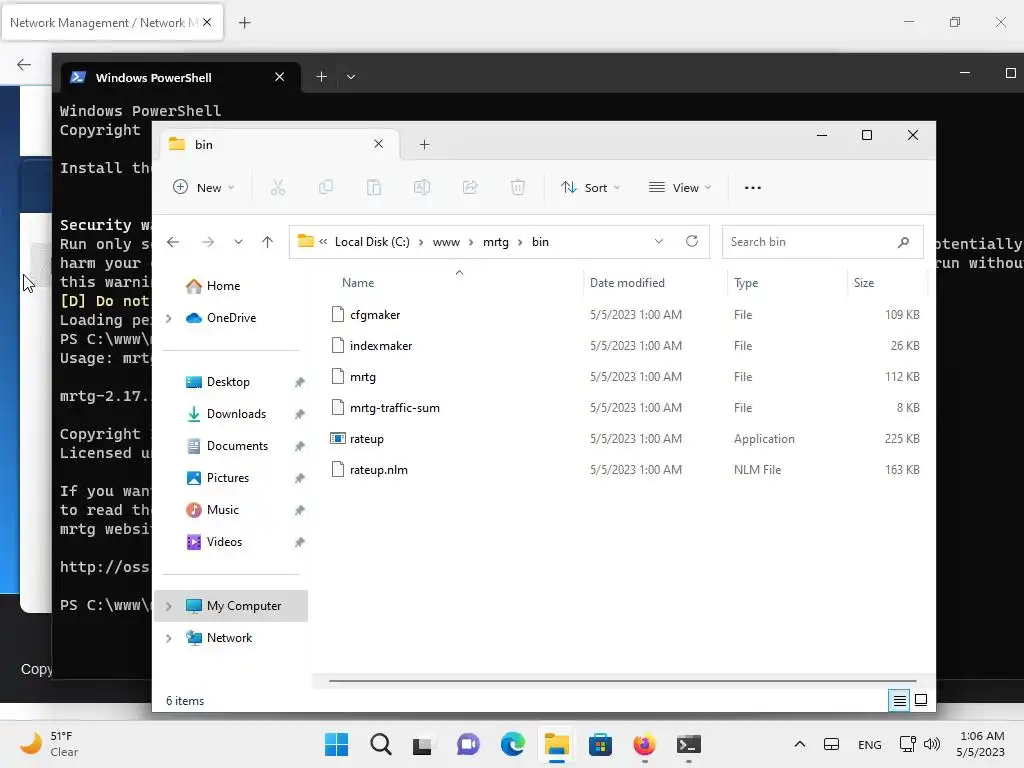Switch to large icons view layout icon
Screen dimensions: 1024x768
(921, 700)
